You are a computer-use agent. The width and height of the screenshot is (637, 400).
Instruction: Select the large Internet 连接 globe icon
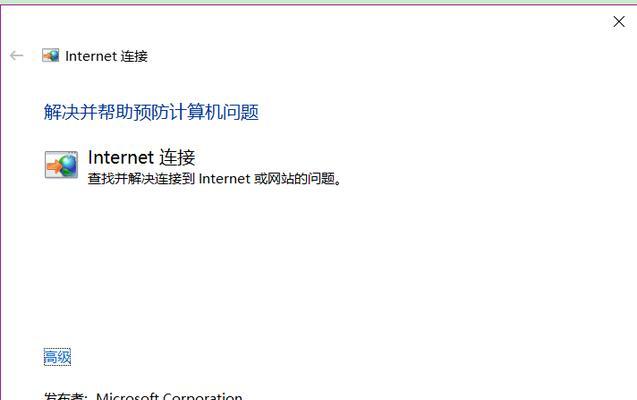point(61,164)
